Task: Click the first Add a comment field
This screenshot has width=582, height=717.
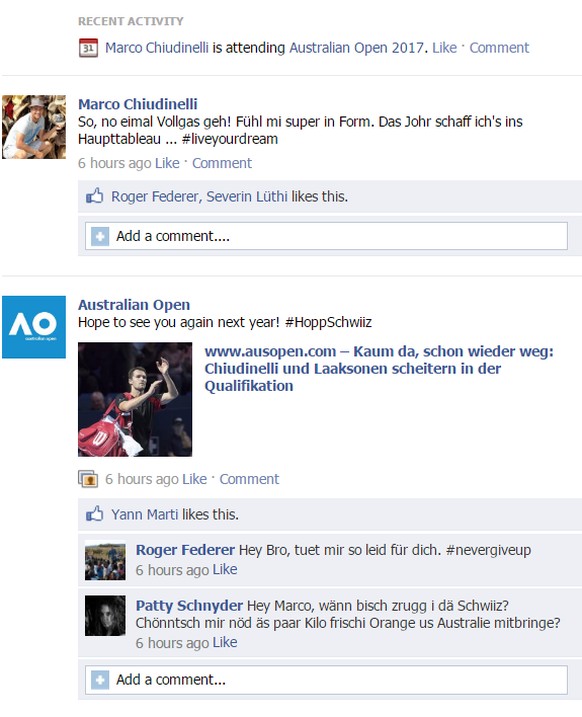Action: pyautogui.click(x=326, y=236)
